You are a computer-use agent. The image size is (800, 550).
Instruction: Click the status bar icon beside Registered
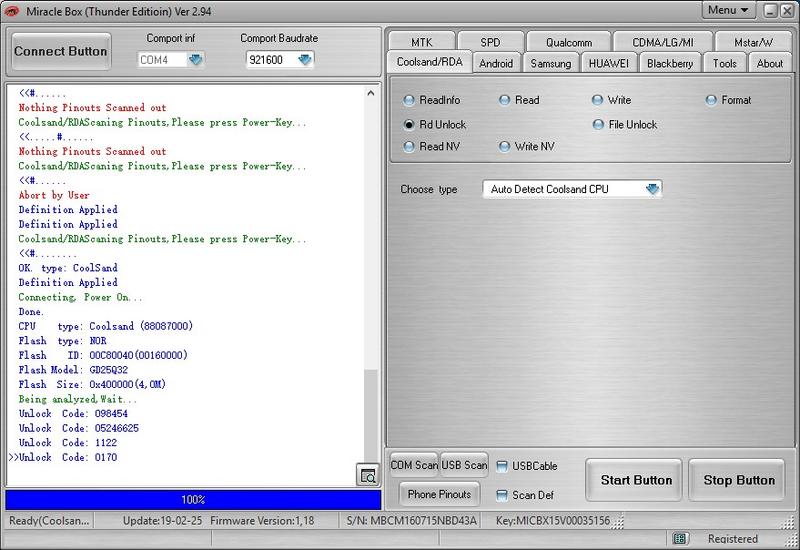[x=679, y=538]
